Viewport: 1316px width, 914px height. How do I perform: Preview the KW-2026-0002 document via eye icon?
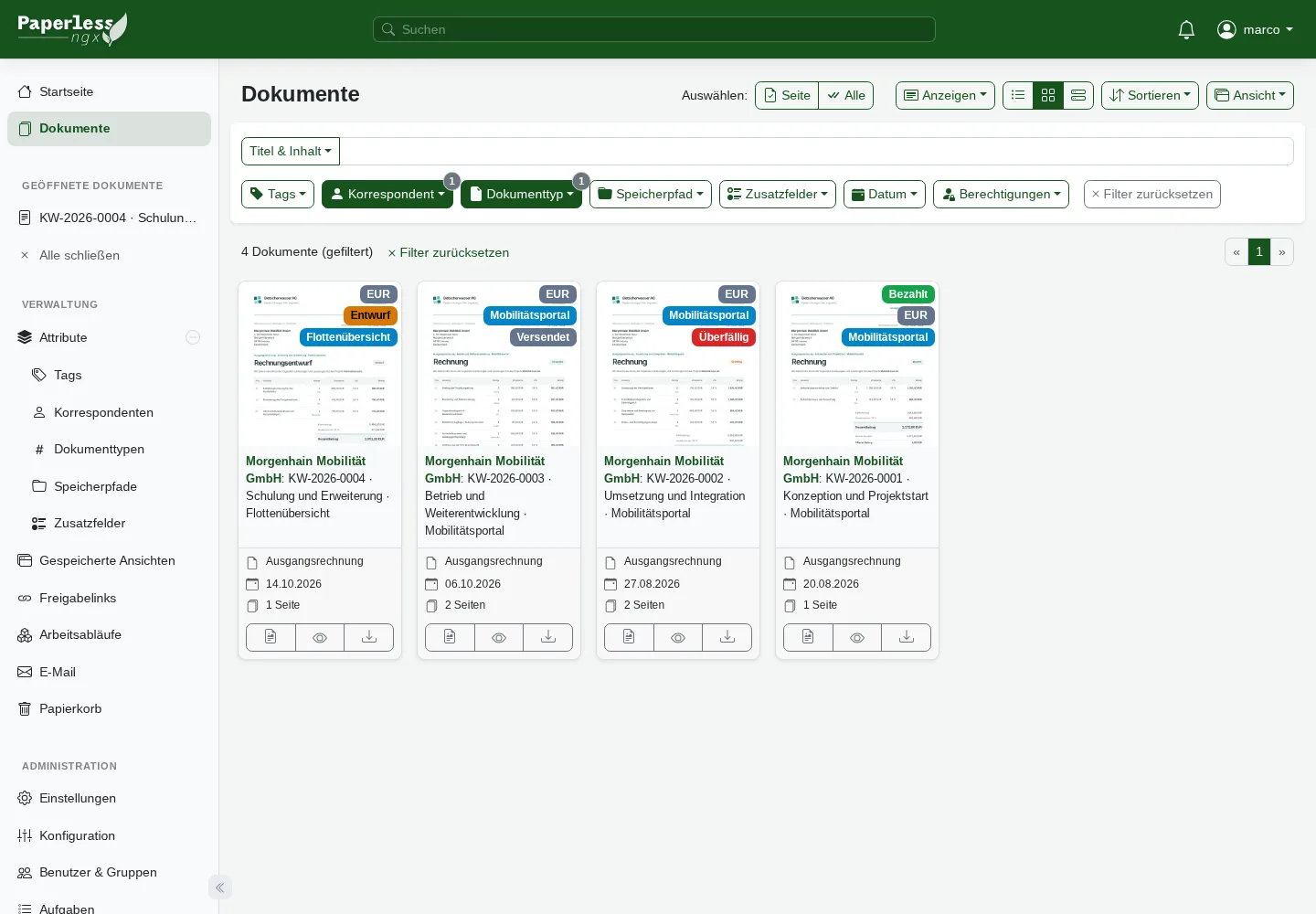coord(678,637)
